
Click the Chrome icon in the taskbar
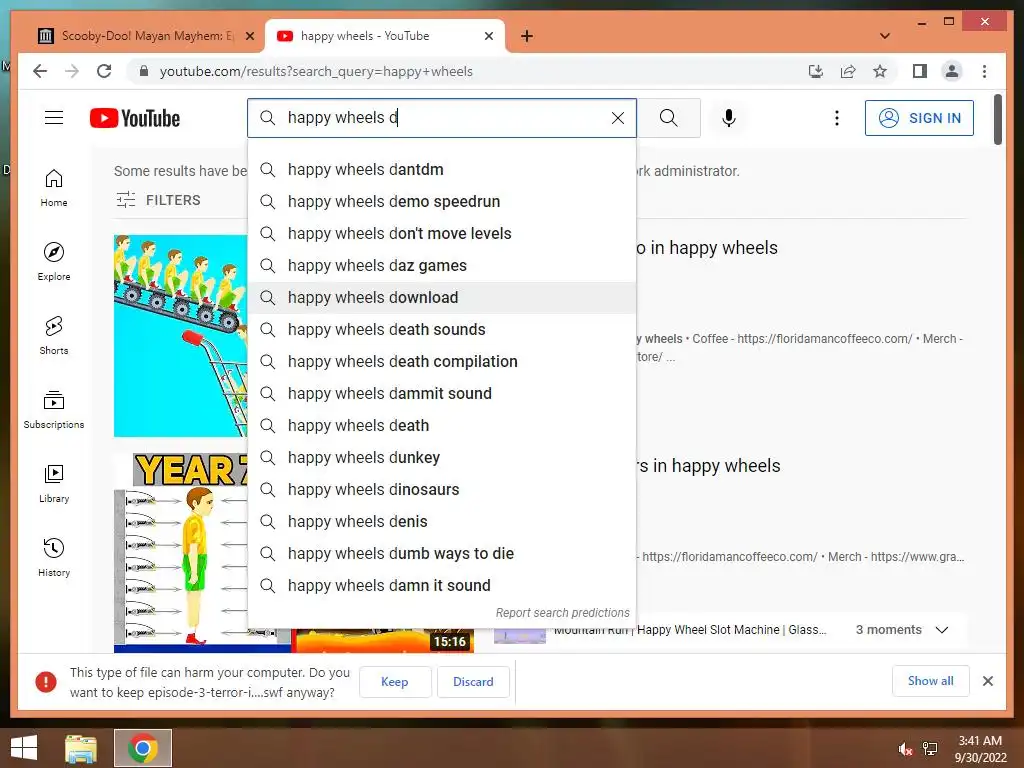coord(143,748)
